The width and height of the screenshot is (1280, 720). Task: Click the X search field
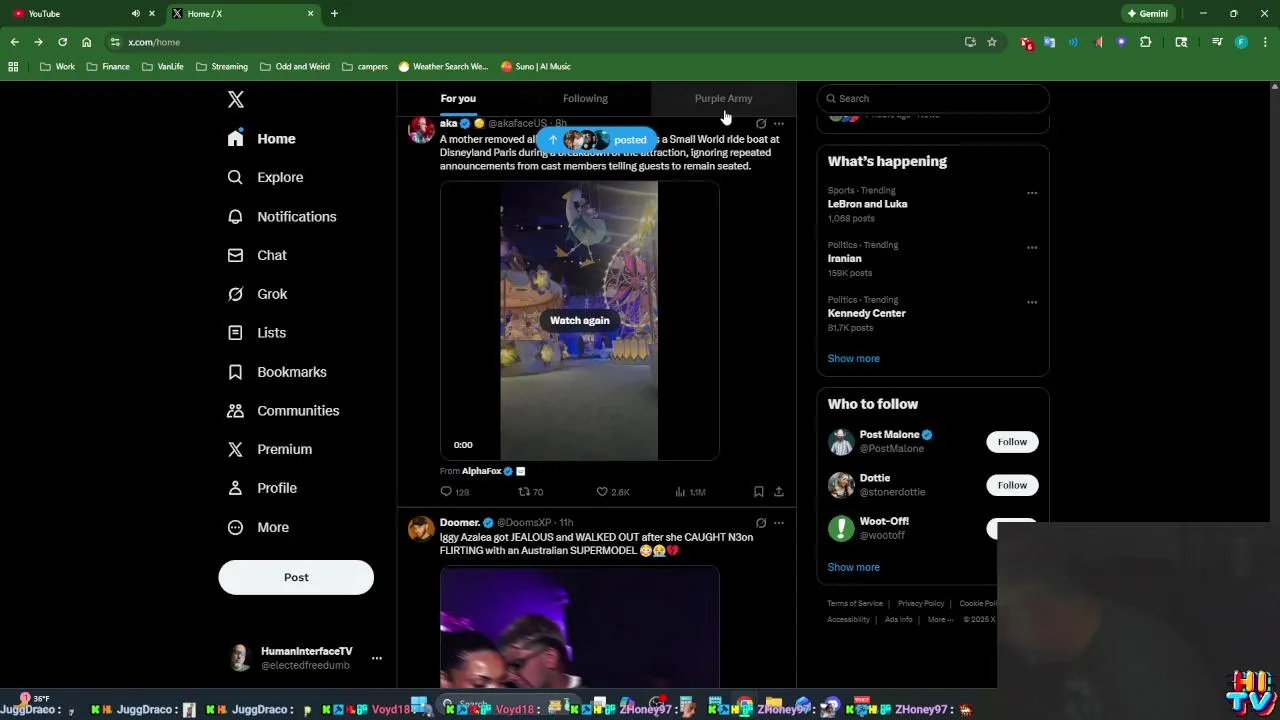click(933, 98)
